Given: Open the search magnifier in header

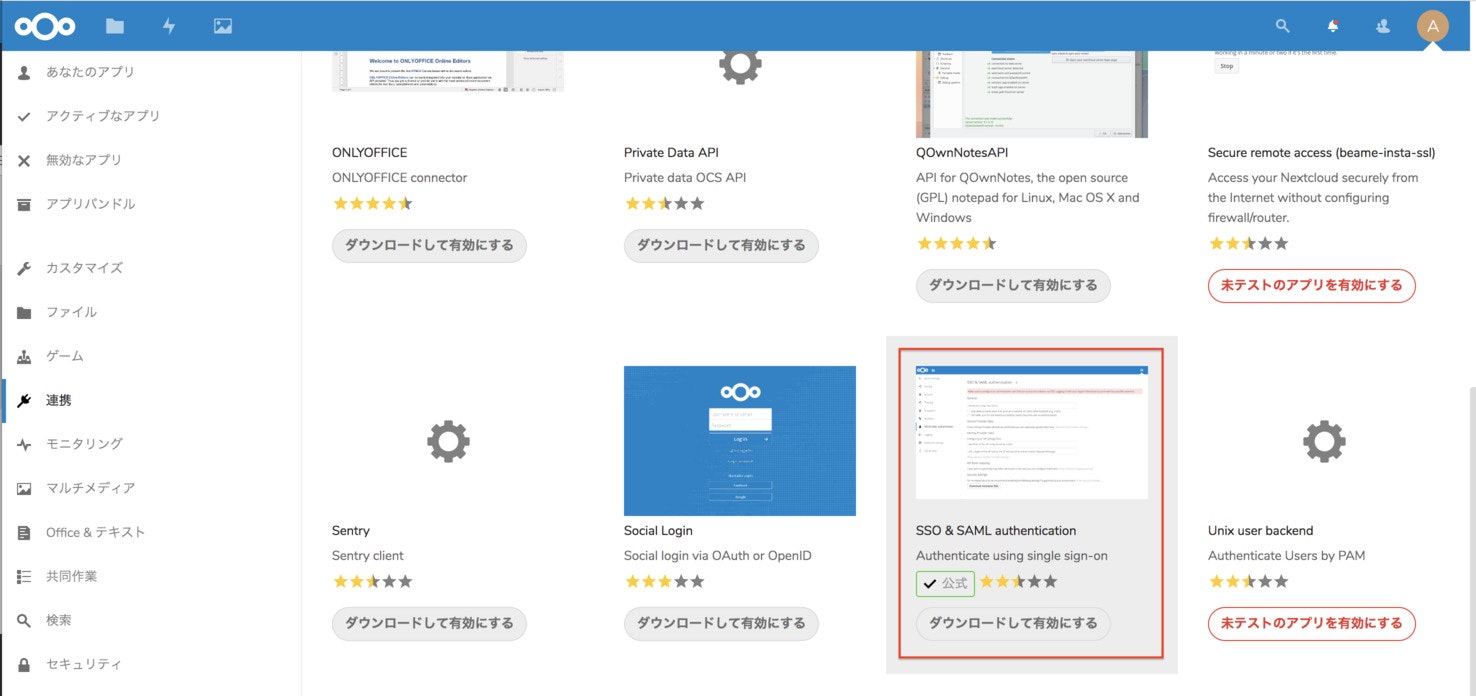Looking at the screenshot, I should [x=1283, y=26].
